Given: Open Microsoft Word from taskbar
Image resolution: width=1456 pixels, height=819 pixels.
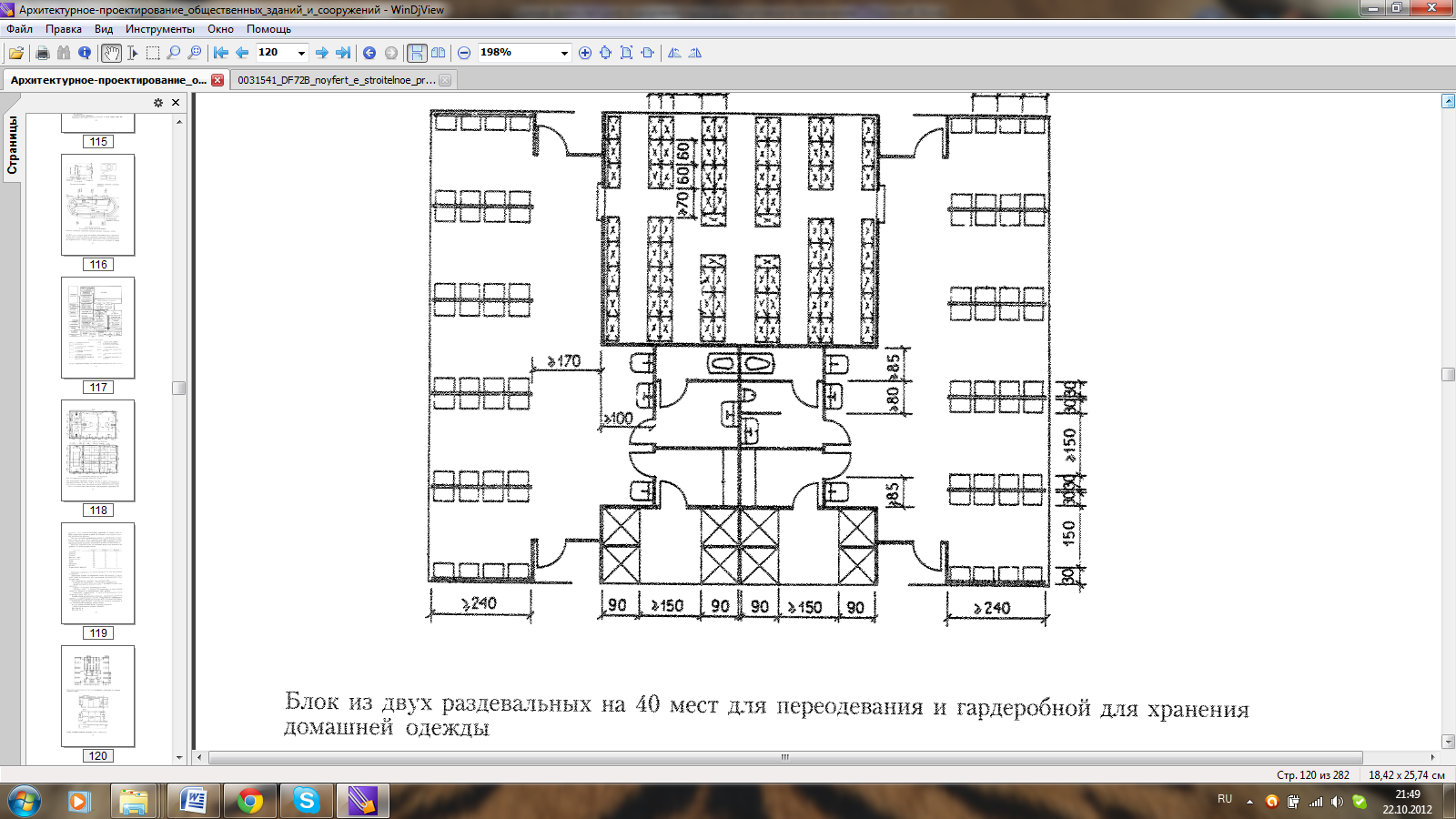Looking at the screenshot, I should pyautogui.click(x=193, y=802).
